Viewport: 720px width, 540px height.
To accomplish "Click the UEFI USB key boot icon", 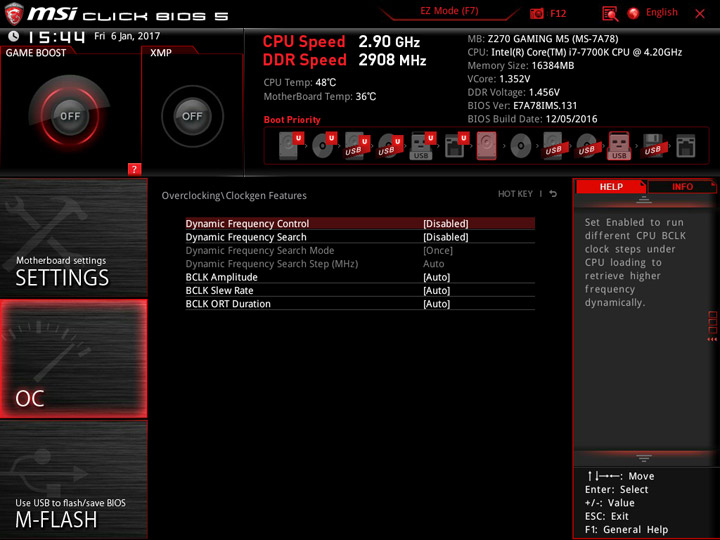I will click(x=422, y=146).
